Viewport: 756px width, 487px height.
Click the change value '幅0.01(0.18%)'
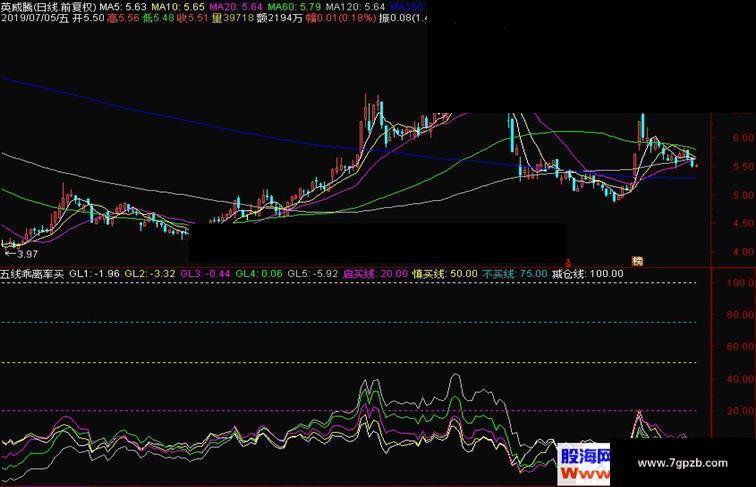341,18
